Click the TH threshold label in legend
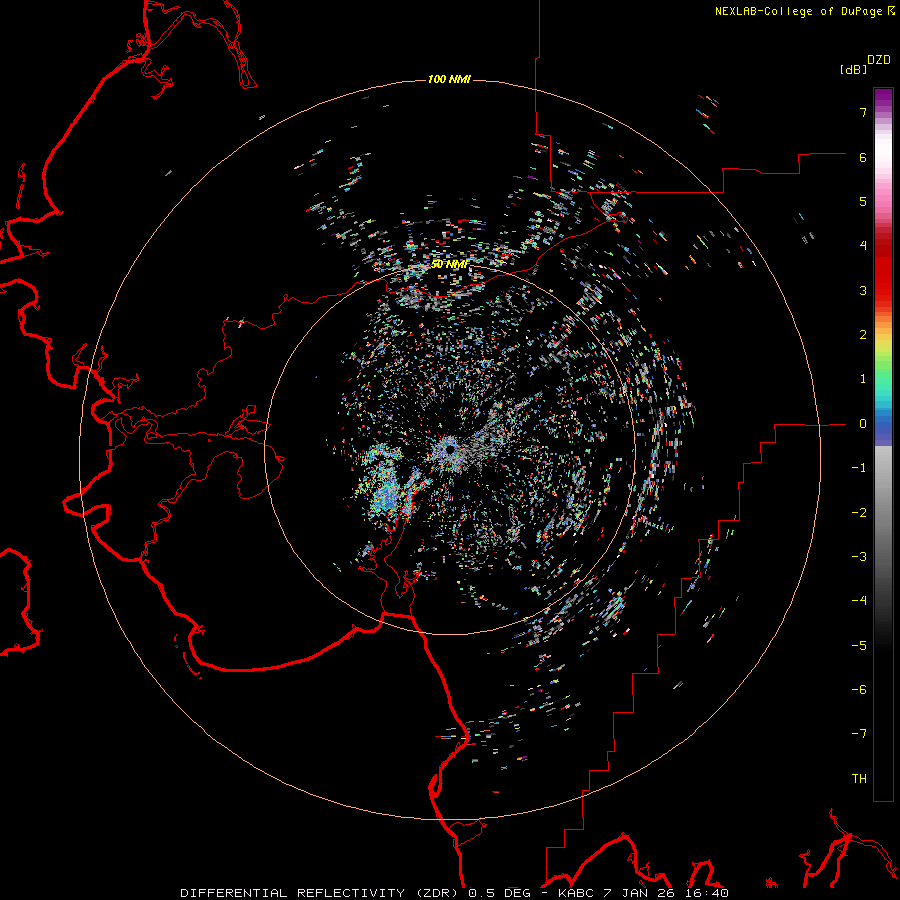This screenshot has width=900, height=900. pos(859,779)
